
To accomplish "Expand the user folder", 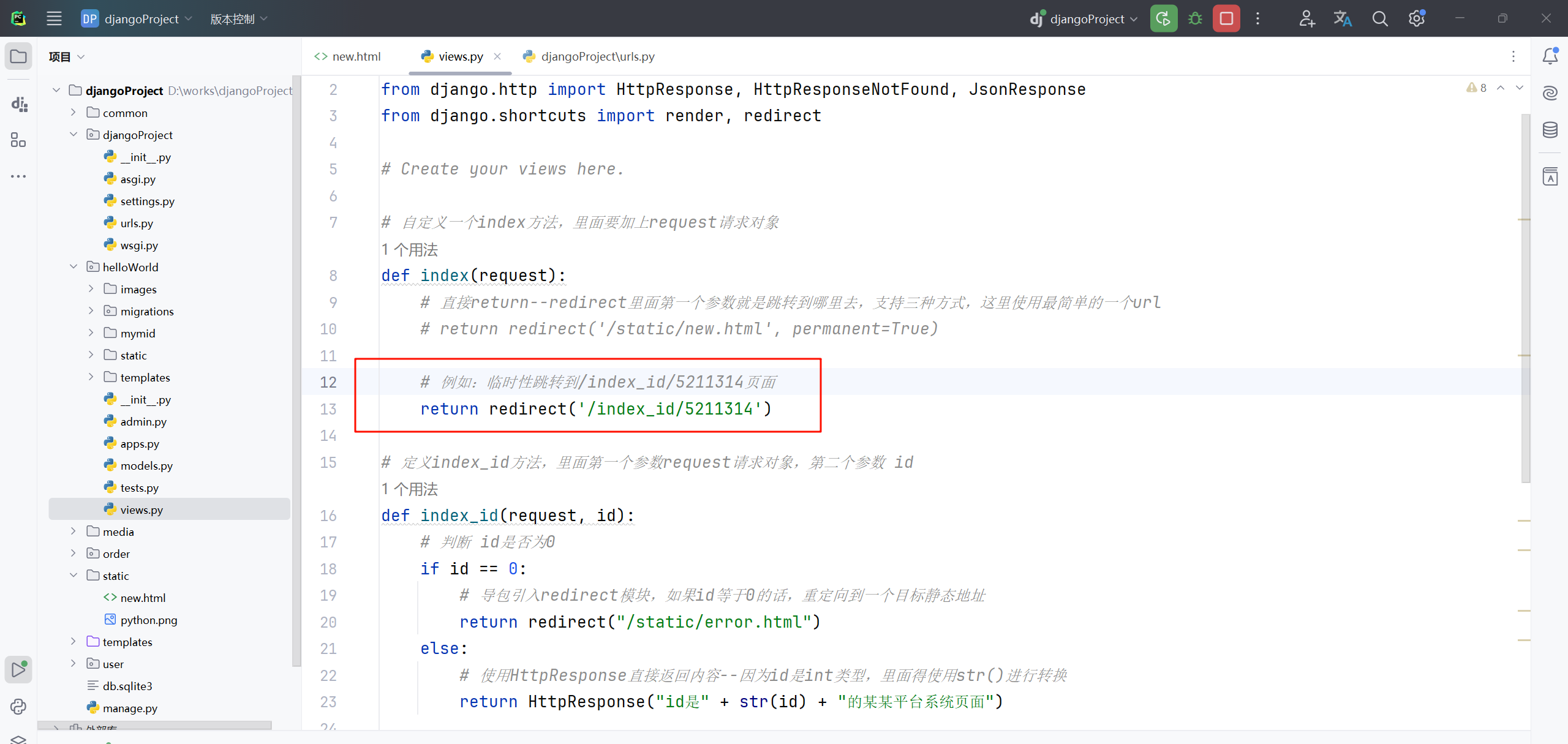I will point(73,663).
